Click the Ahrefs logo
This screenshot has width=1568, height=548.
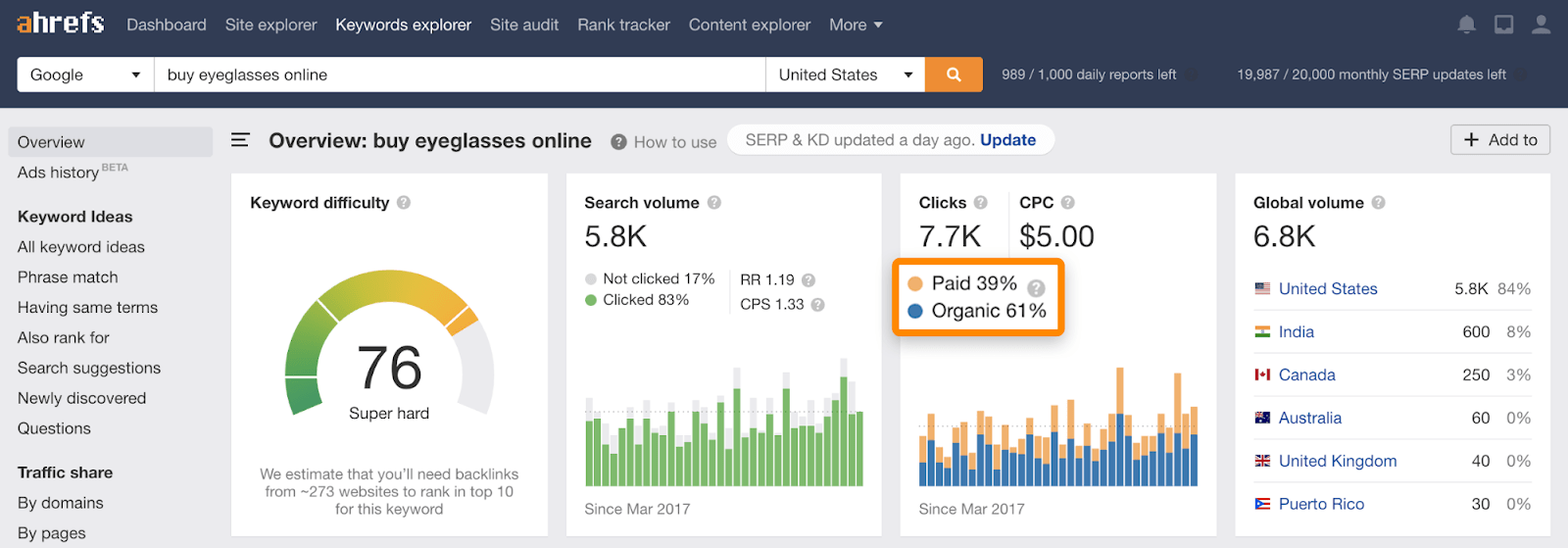click(x=60, y=24)
